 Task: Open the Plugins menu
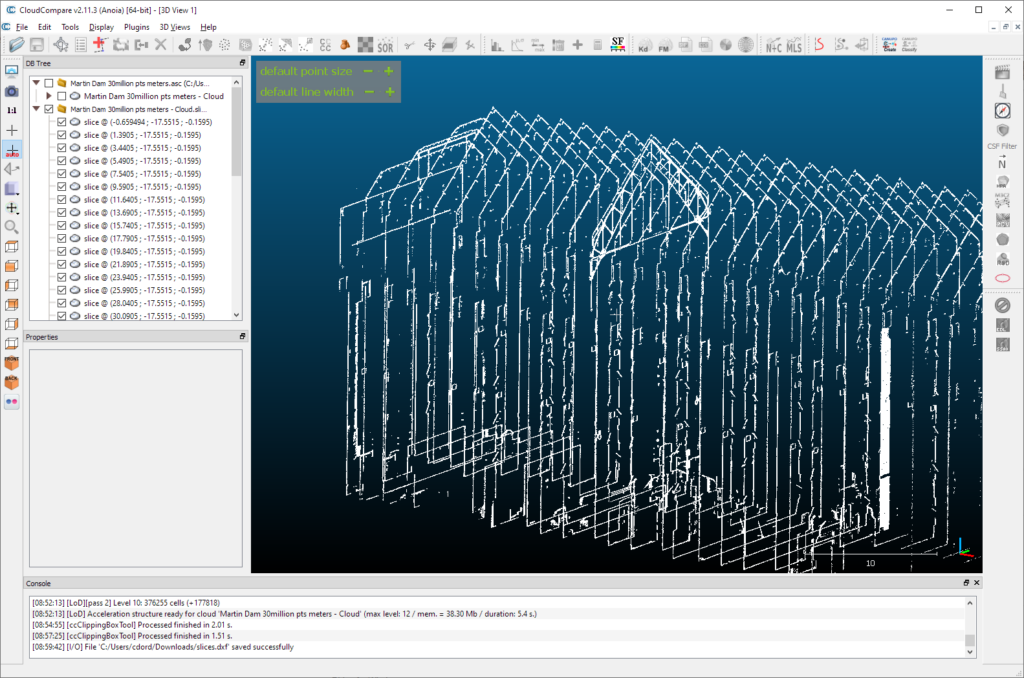[x=137, y=27]
